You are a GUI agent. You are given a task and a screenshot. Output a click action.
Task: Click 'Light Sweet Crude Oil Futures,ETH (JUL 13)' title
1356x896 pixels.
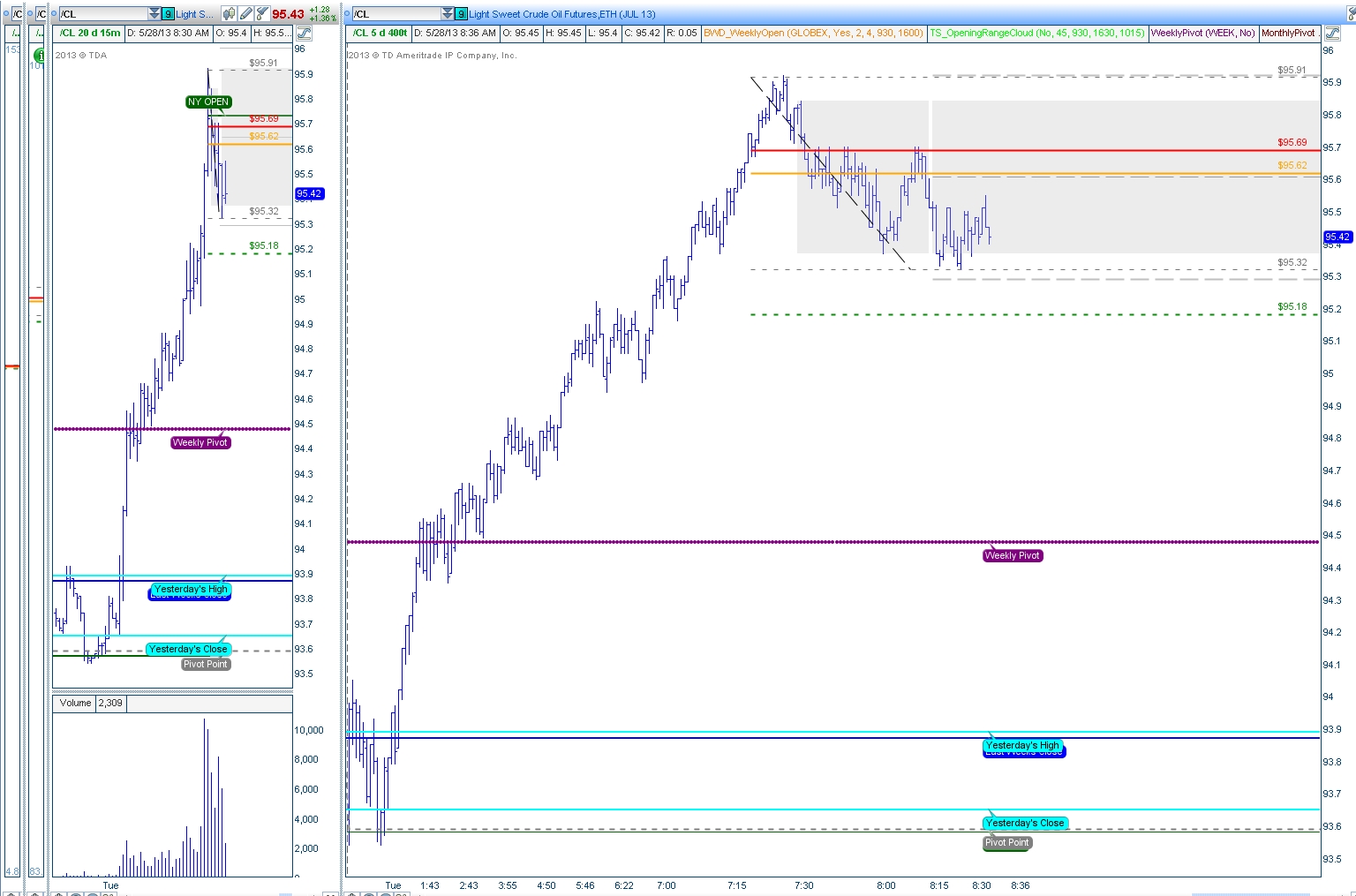tap(561, 14)
